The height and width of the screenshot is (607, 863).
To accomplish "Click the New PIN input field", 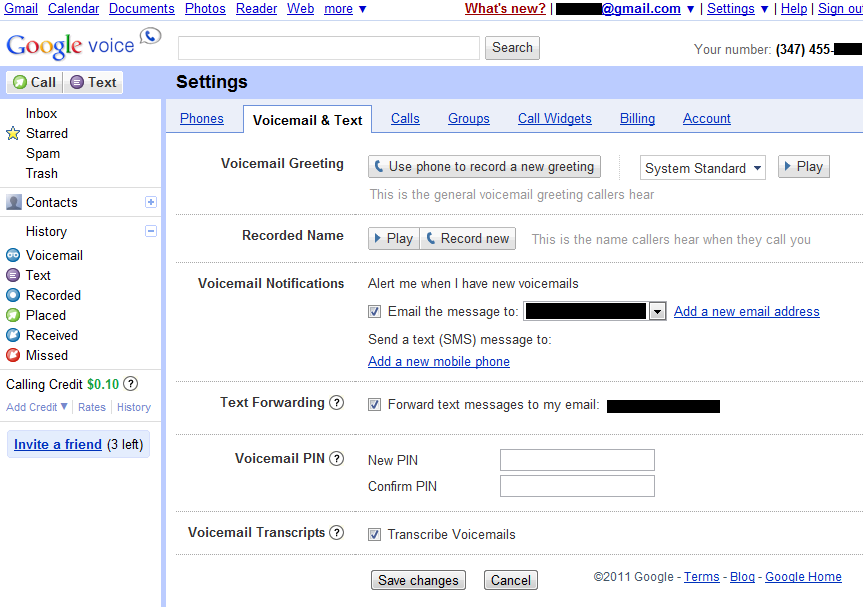I will 577,460.
